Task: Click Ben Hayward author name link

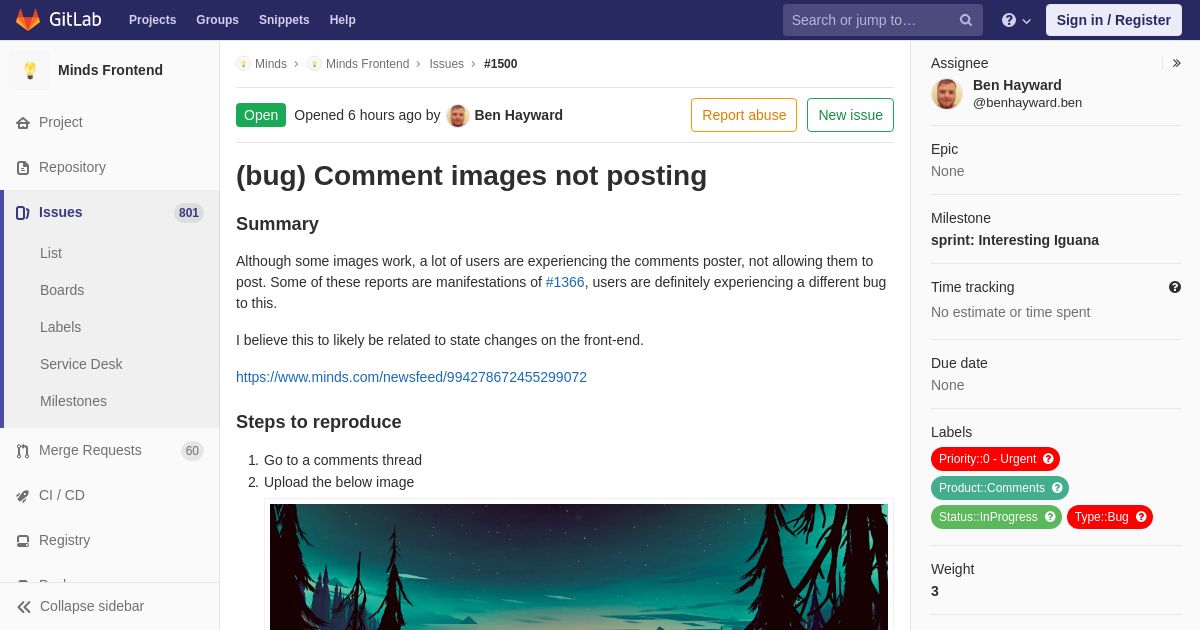Action: click(x=518, y=115)
